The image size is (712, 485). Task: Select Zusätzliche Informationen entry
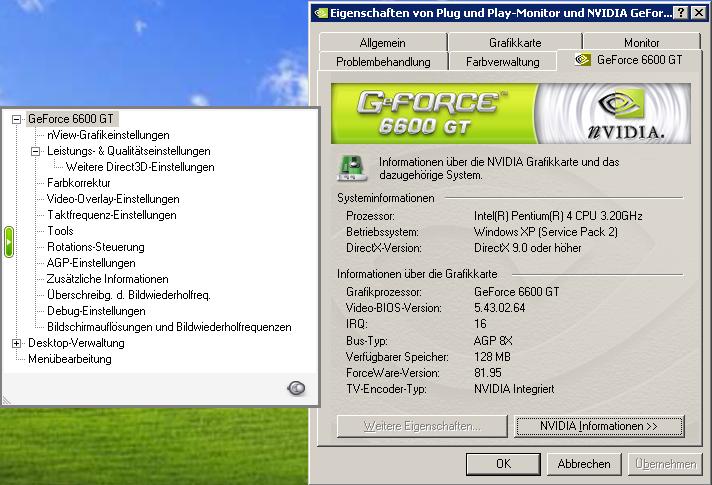tap(108, 279)
